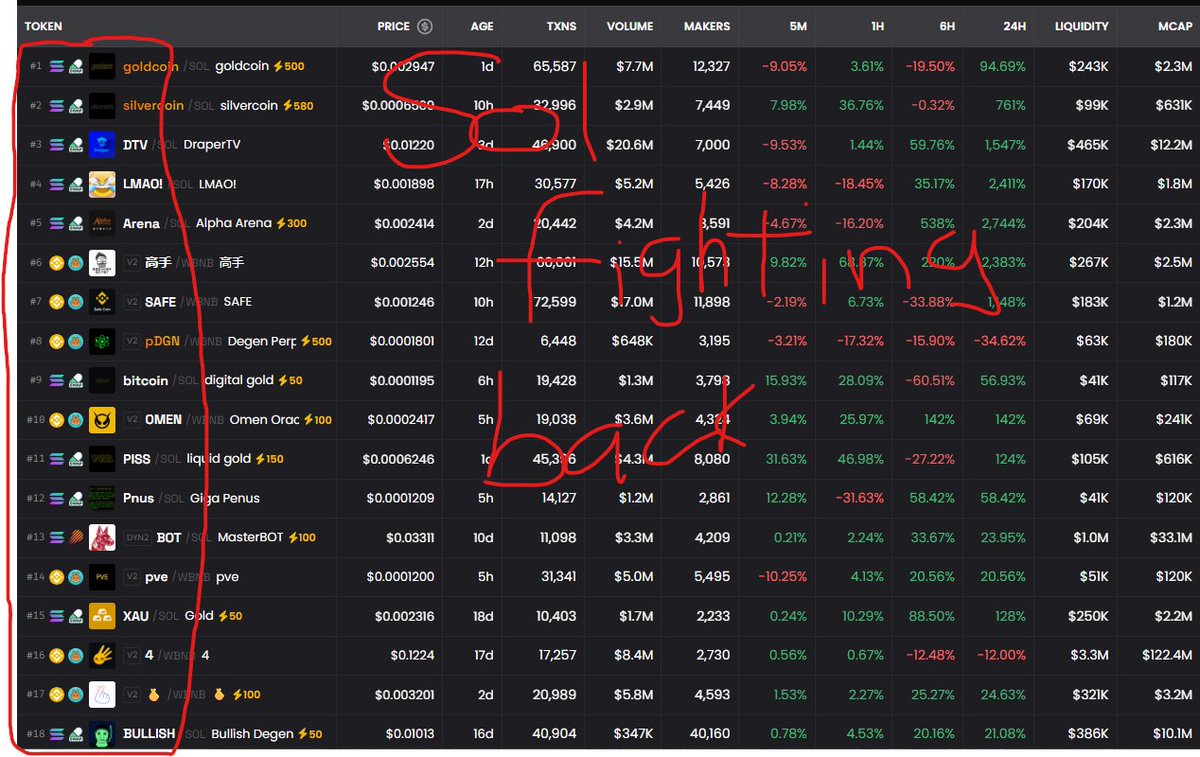Screen dimensions: 1200x757
Task: Toggle the dollar icon beside the PRICE header
Action: [425, 26]
